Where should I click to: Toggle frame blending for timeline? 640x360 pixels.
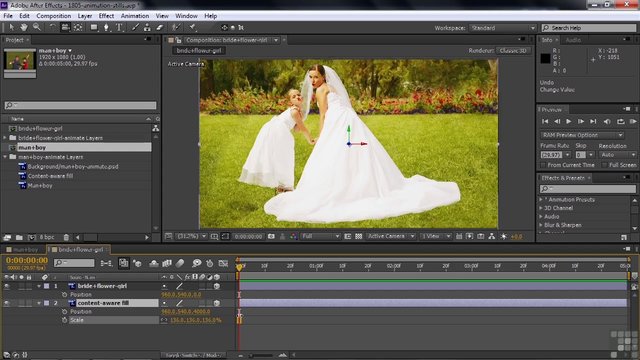coord(167,263)
